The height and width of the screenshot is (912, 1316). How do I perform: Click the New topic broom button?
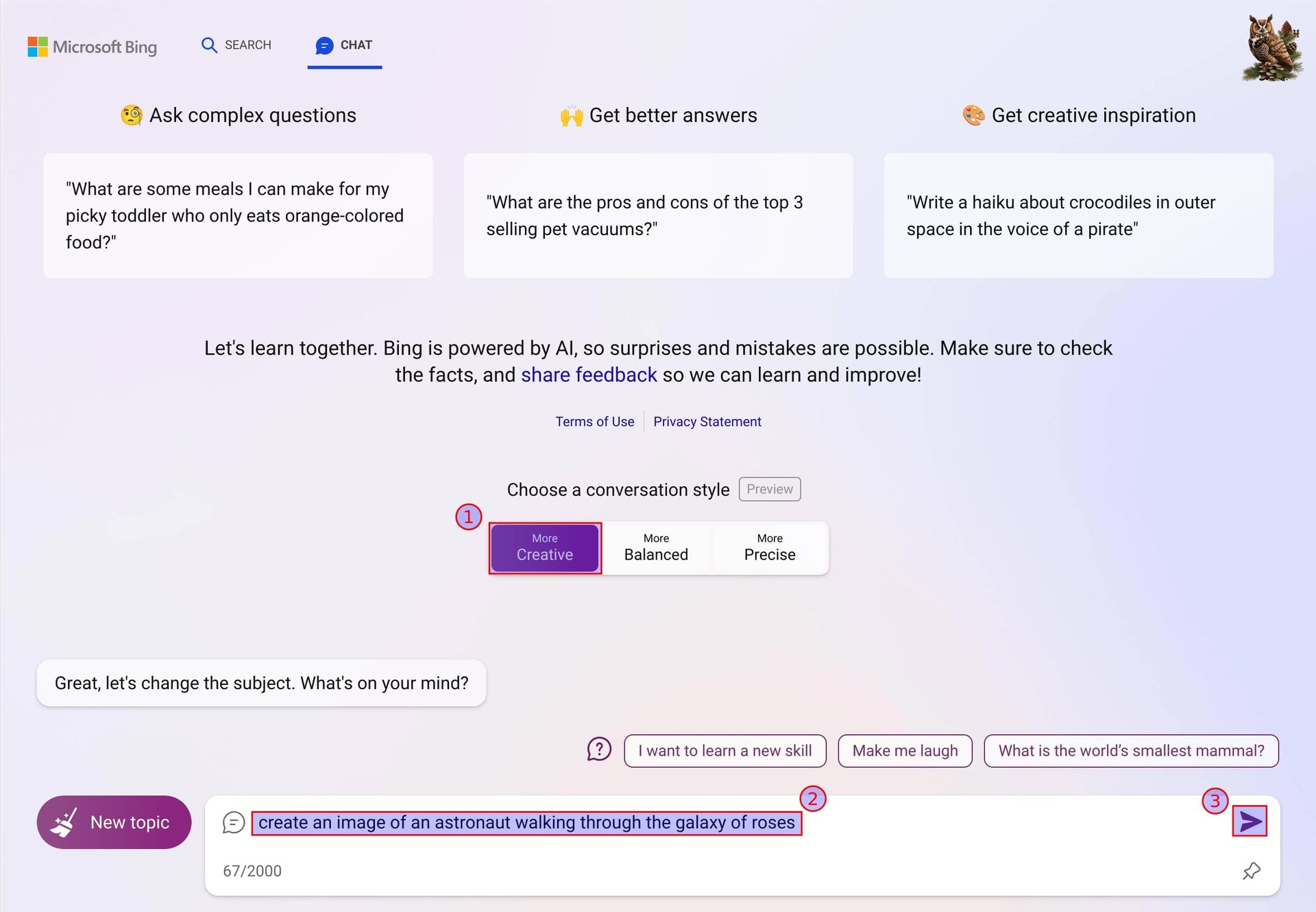(114, 822)
